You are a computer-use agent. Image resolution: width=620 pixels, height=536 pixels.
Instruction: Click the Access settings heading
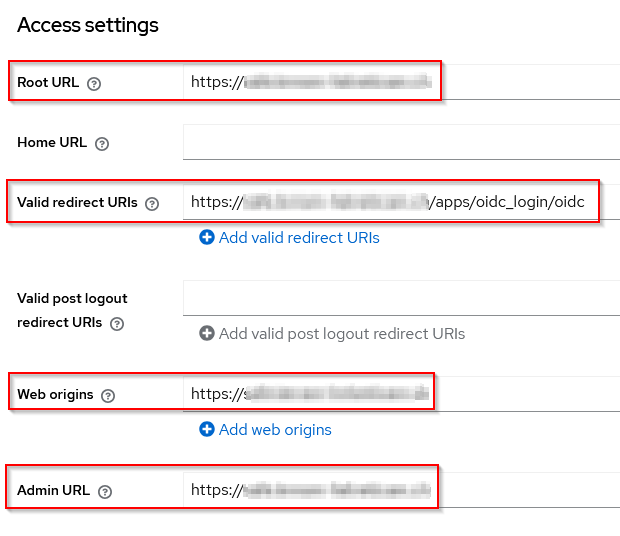(x=88, y=26)
